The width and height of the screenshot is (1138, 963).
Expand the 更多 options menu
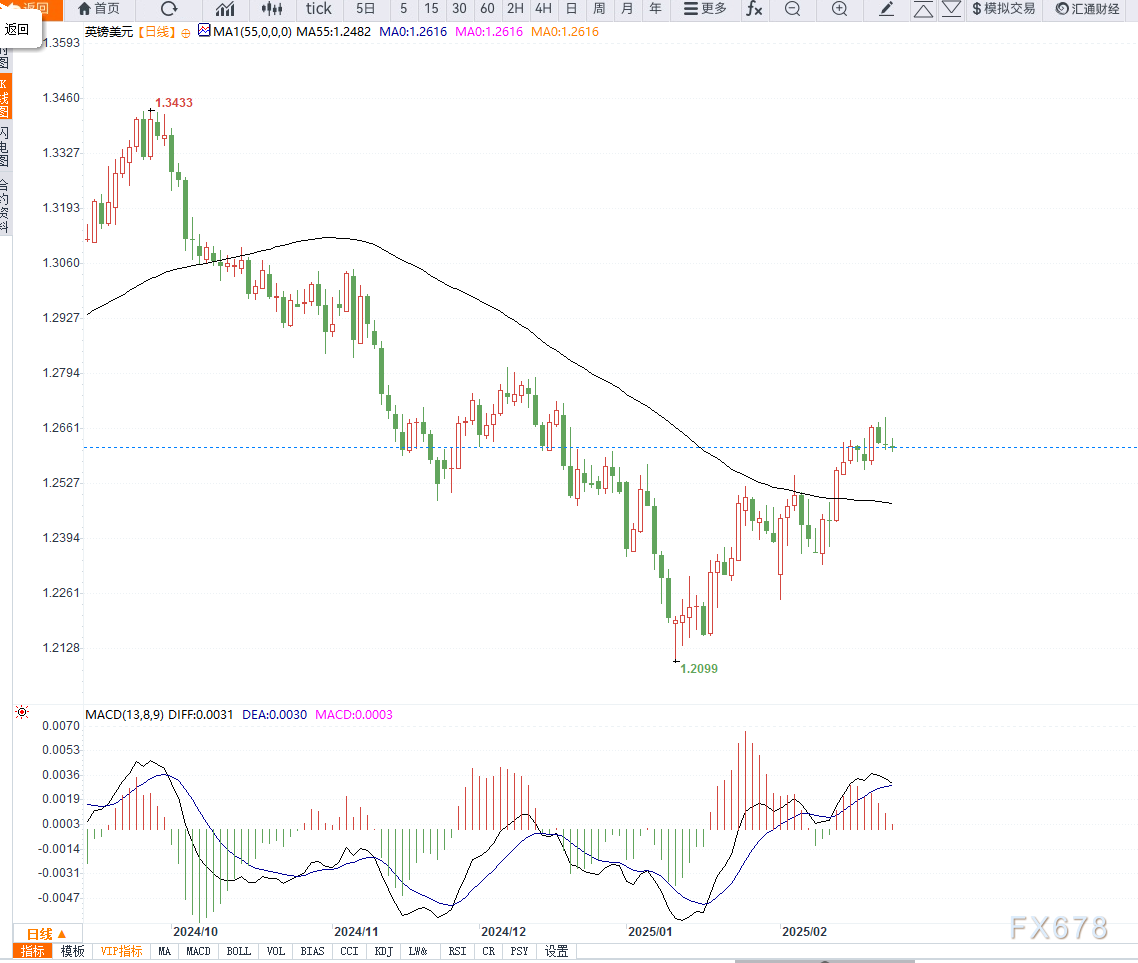coord(706,9)
